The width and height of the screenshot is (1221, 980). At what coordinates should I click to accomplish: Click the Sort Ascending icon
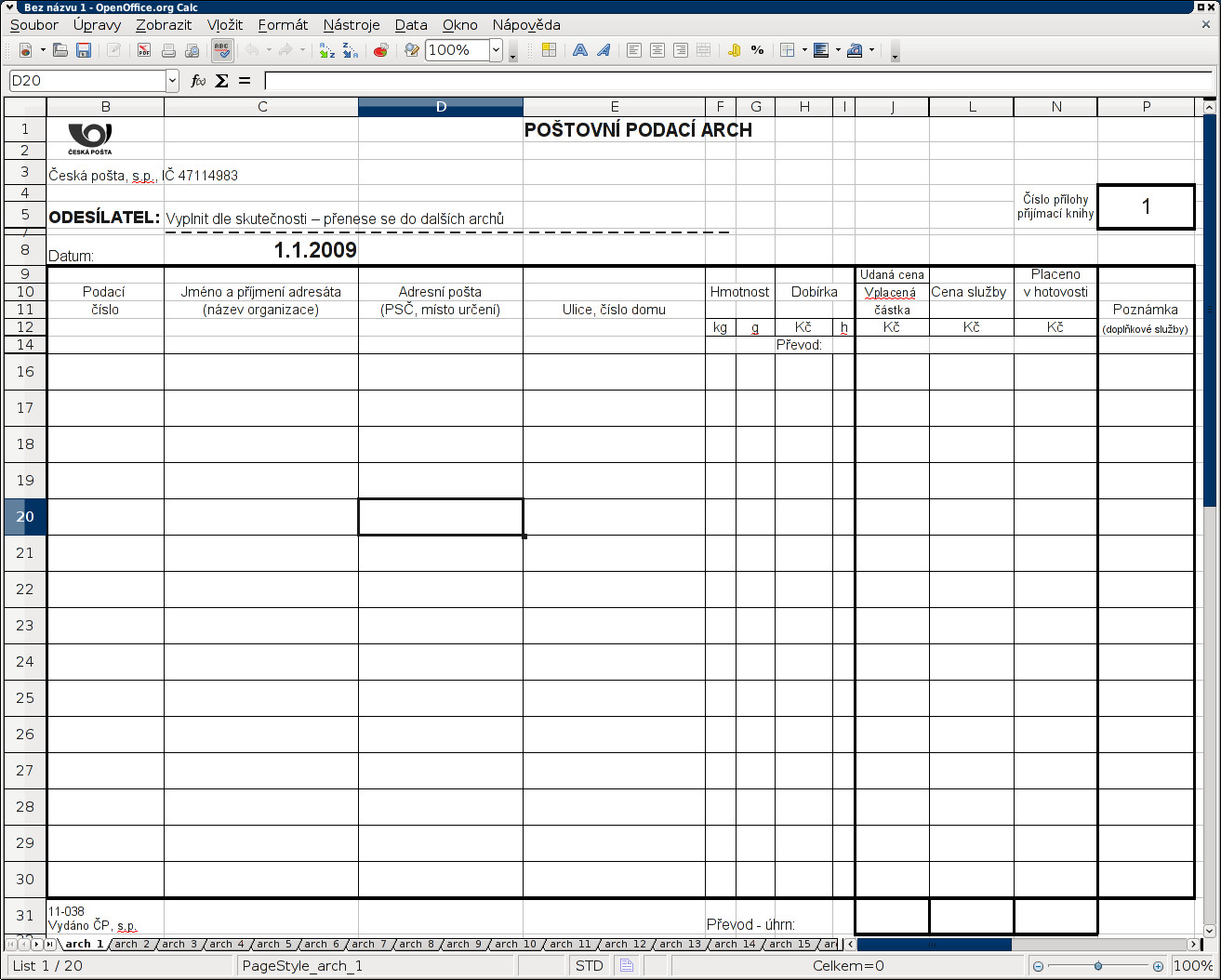click(x=326, y=50)
